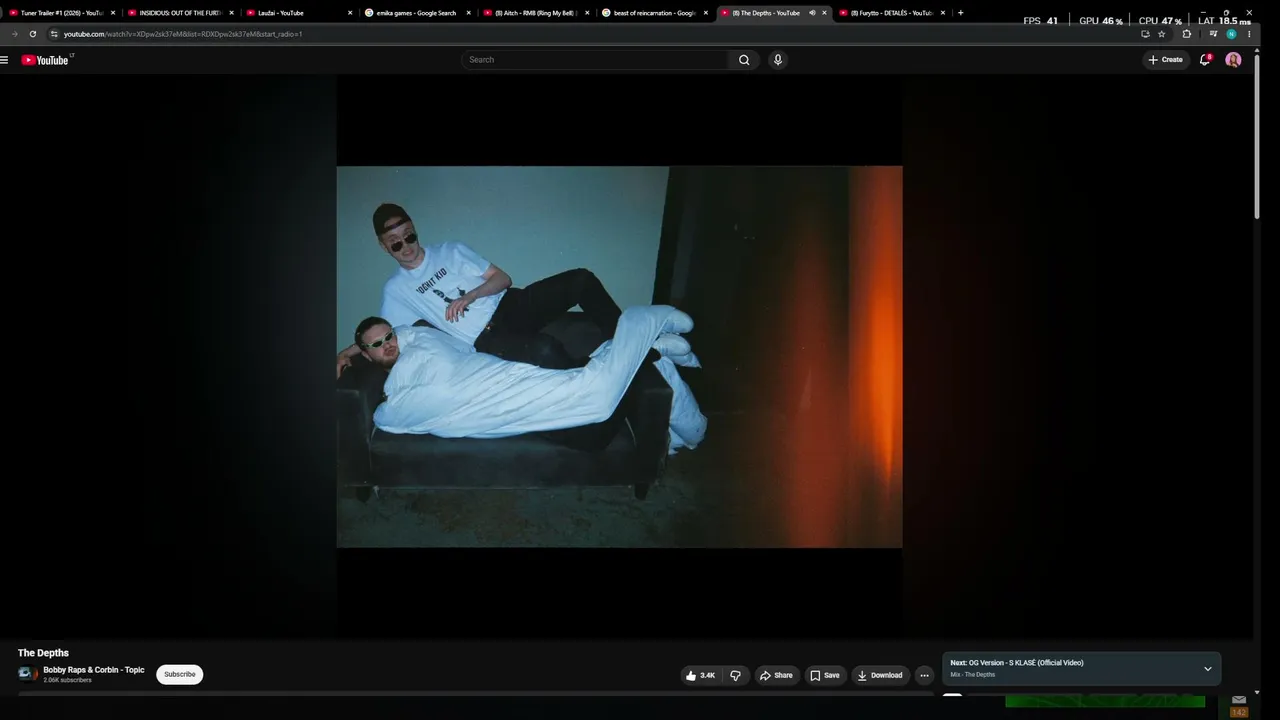Viewport: 1280px width, 720px height.
Task: Click the Share button
Action: tap(776, 675)
